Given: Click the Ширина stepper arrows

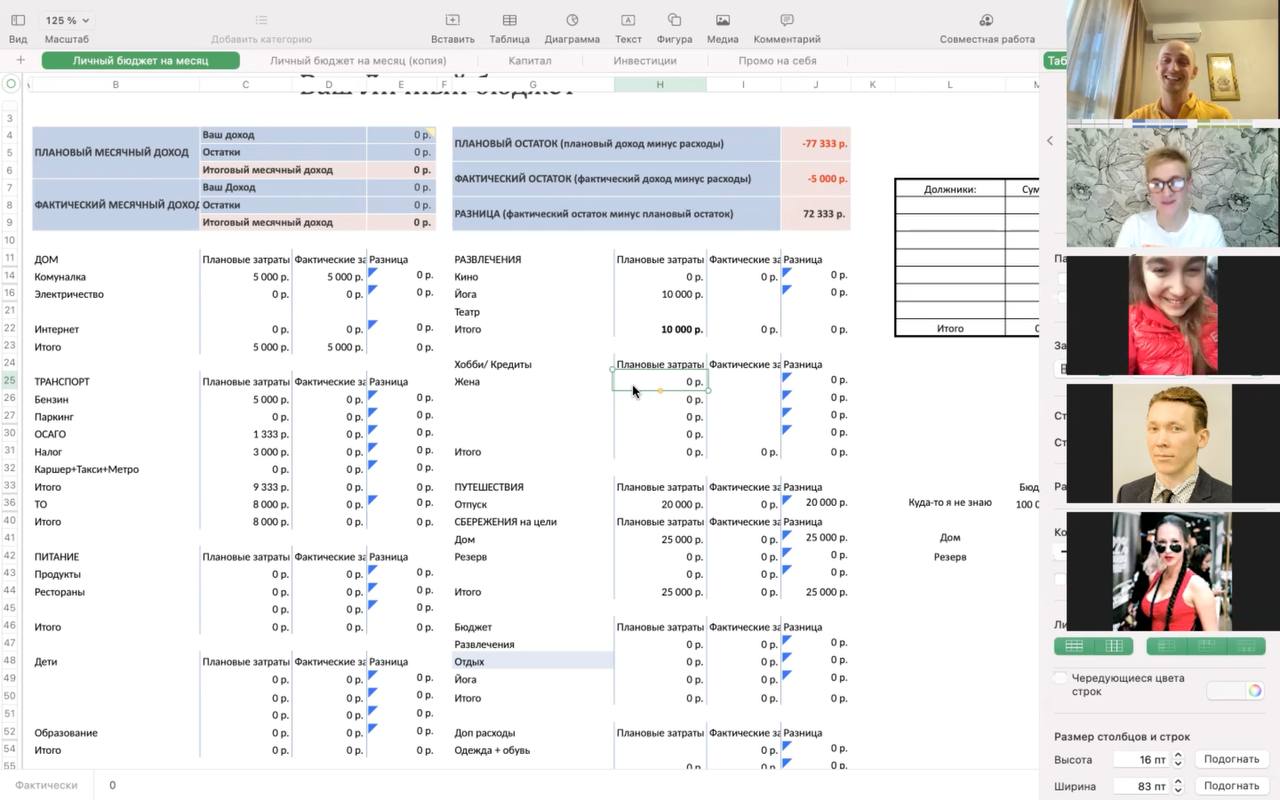Looking at the screenshot, I should pos(1178,786).
